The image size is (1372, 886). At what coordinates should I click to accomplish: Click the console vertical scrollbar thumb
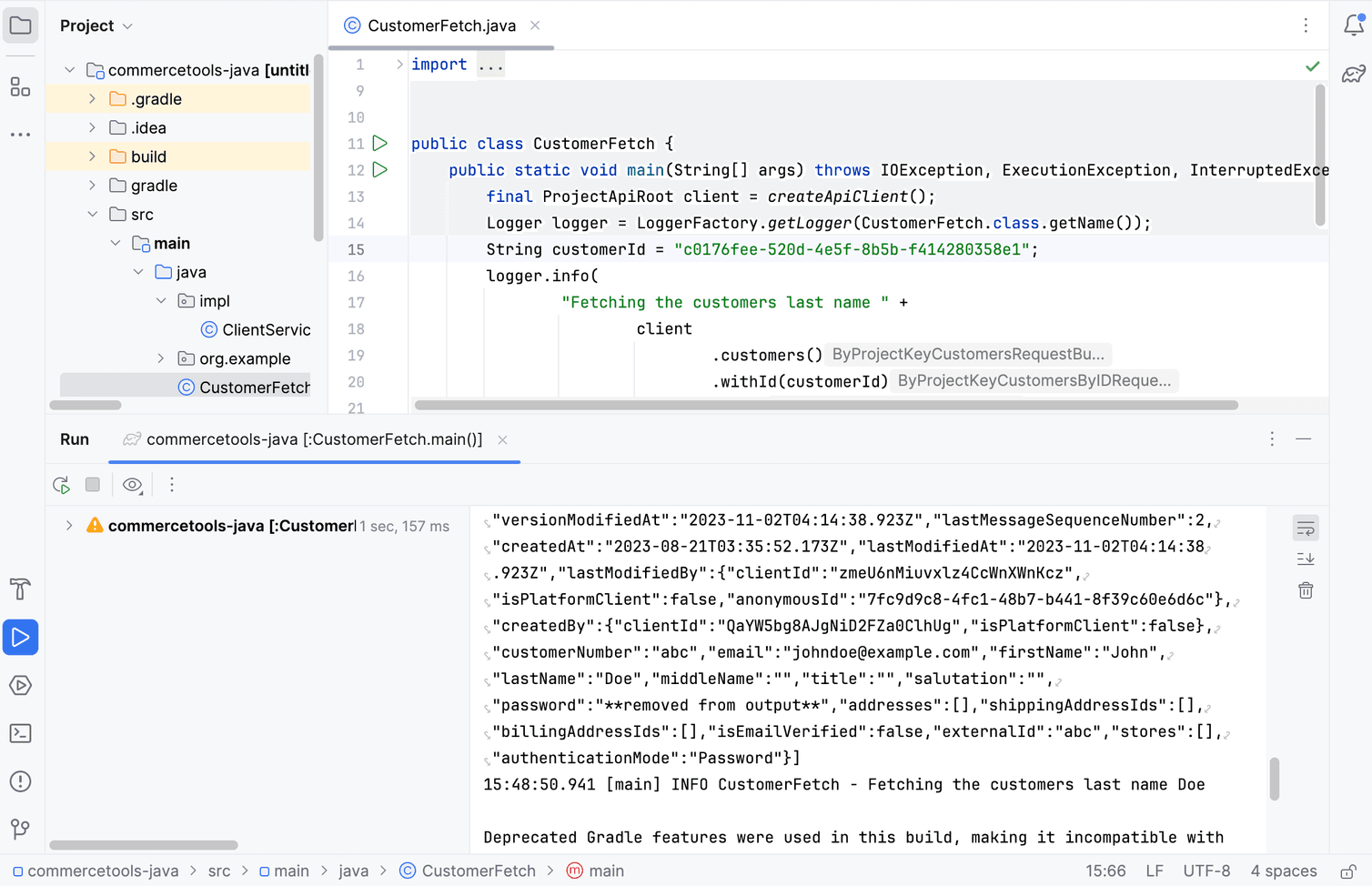point(1275,779)
